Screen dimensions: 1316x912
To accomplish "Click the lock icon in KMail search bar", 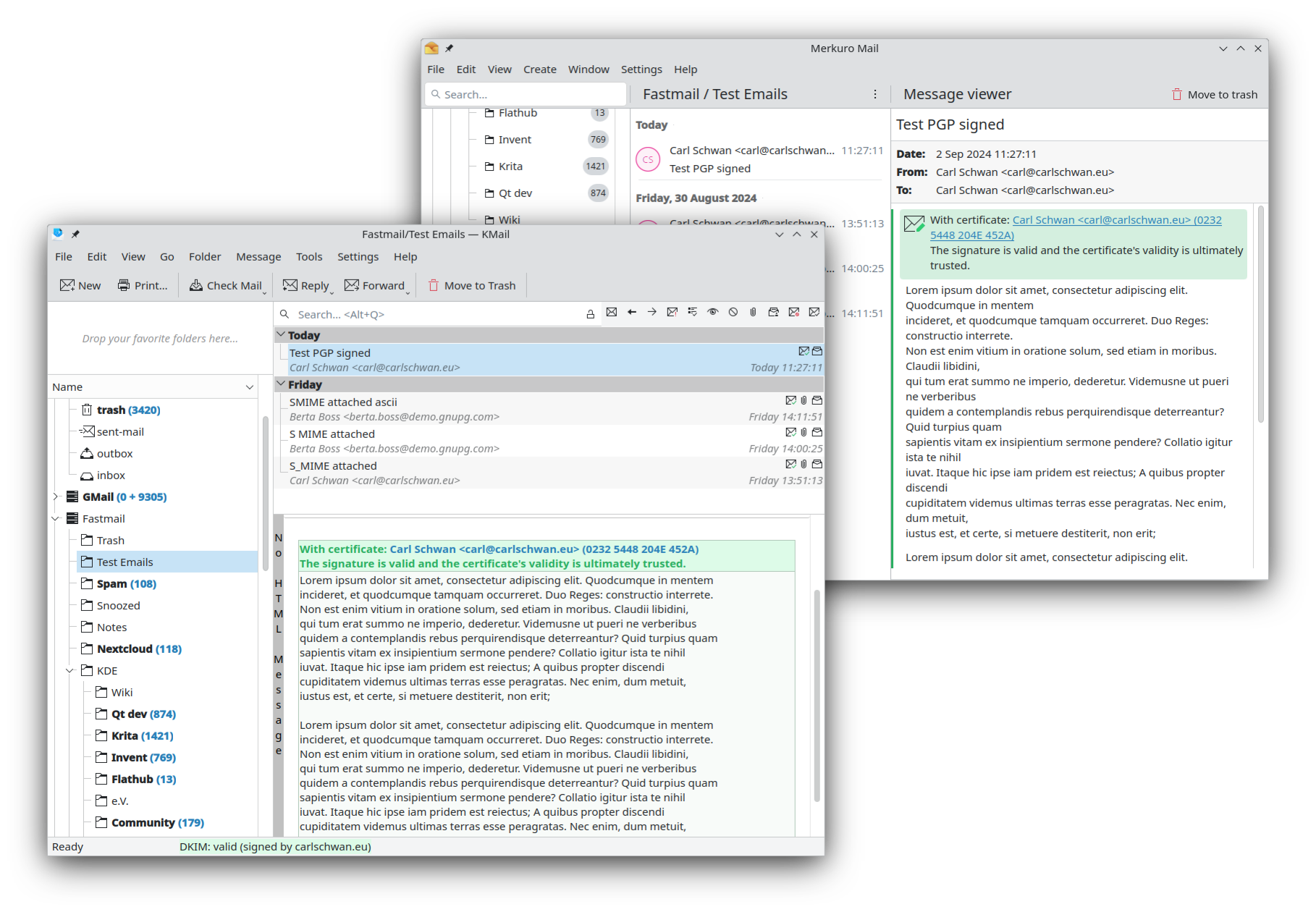I will (591, 314).
